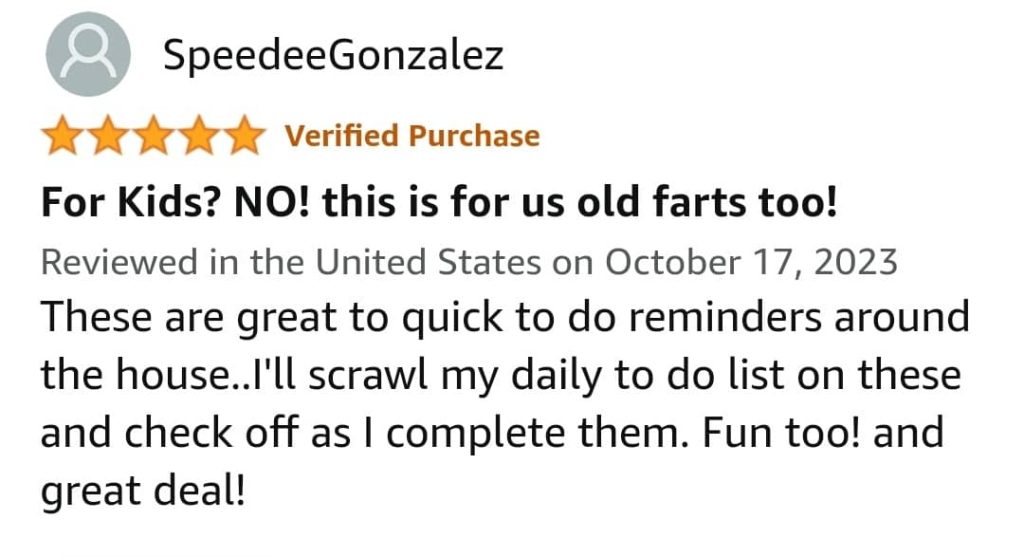The image size is (1024, 557).
Task: Click the word 'quick' in review body
Action: 452,318
